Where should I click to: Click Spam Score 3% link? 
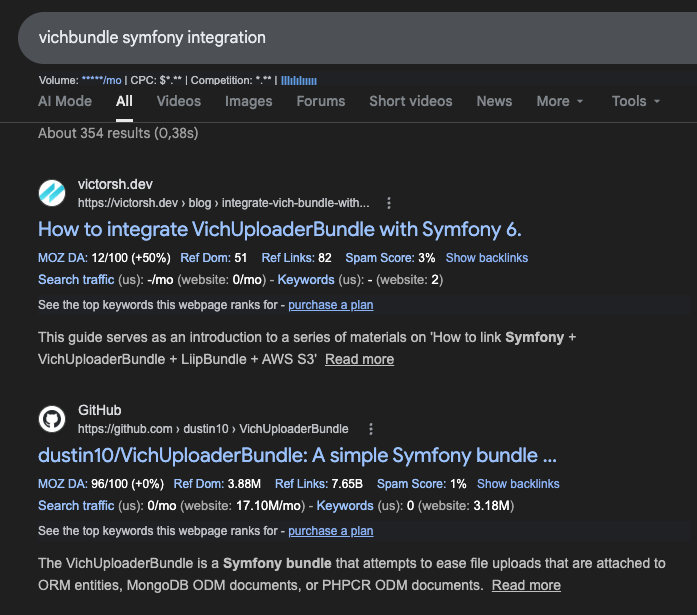[x=390, y=258]
